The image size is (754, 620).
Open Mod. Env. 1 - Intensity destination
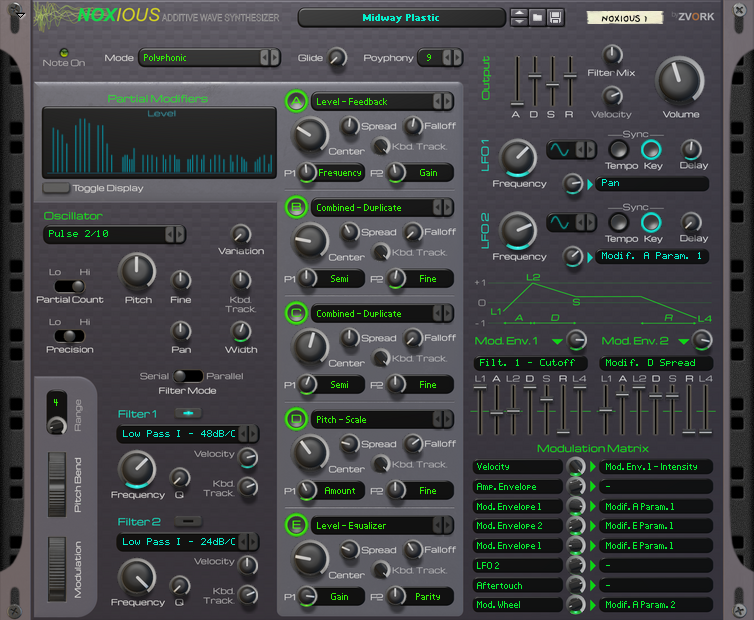tap(656, 467)
